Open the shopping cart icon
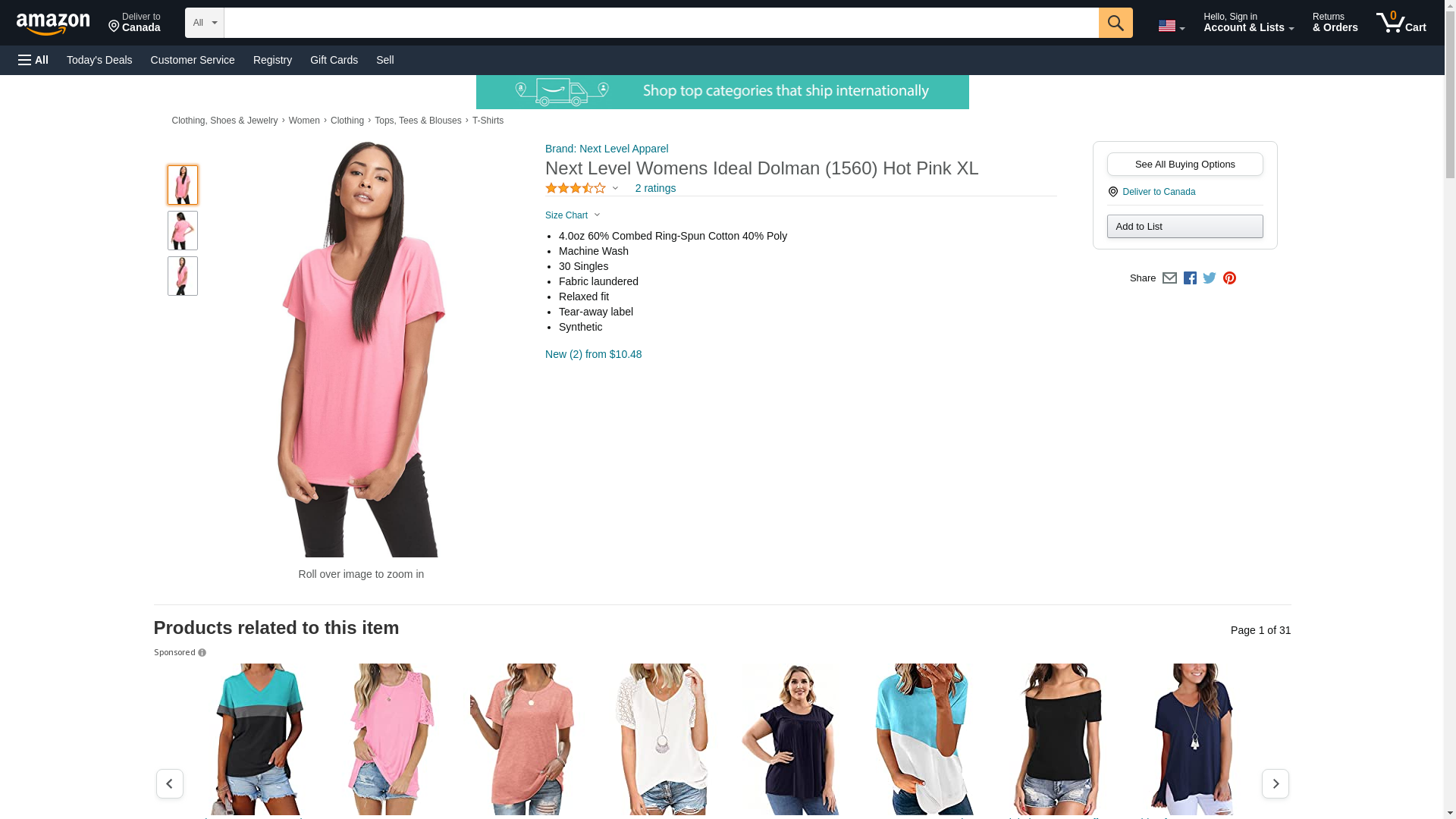This screenshot has width=1456, height=819. [x=1401, y=23]
